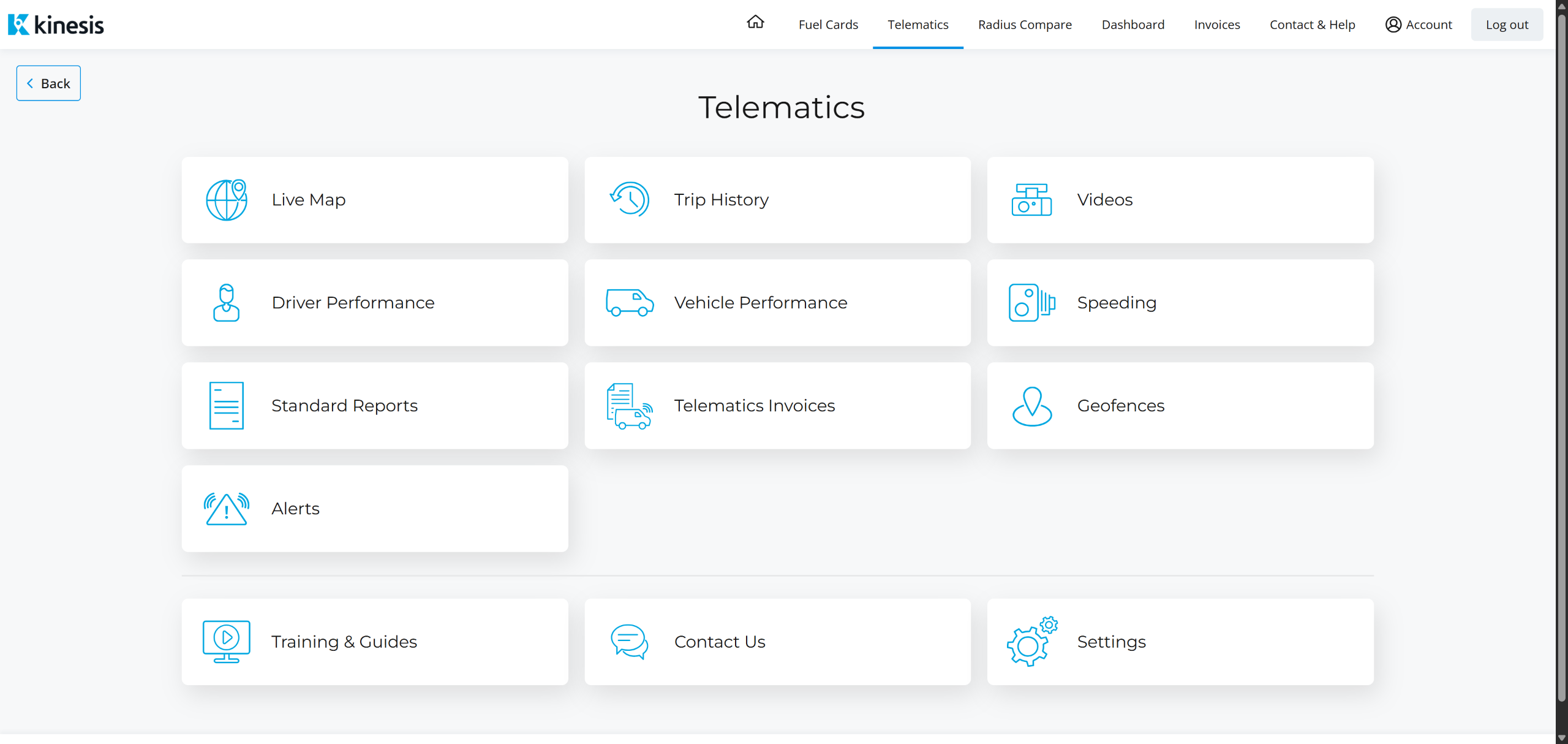
Task: Click the Speeding camera icon
Action: [x=1031, y=303]
